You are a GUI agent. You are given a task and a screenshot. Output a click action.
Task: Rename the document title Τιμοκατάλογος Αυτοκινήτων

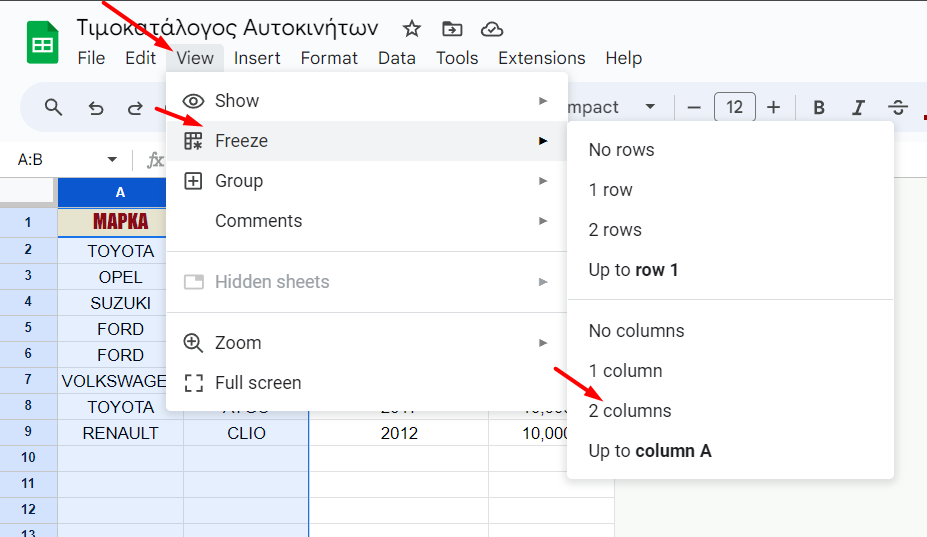228,28
